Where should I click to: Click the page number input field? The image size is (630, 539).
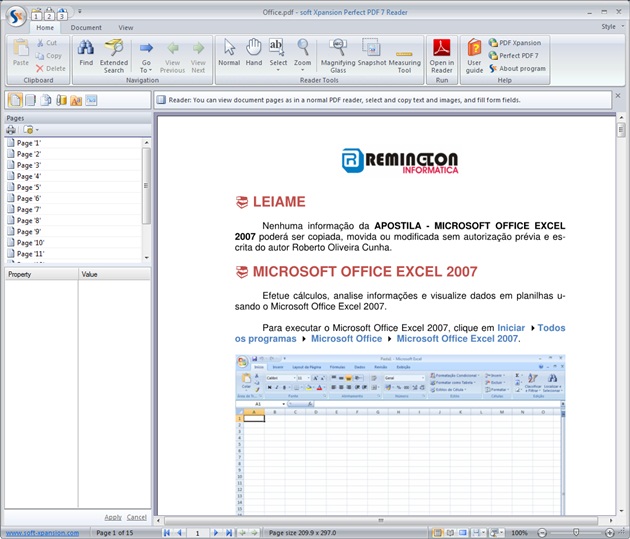click(x=197, y=533)
